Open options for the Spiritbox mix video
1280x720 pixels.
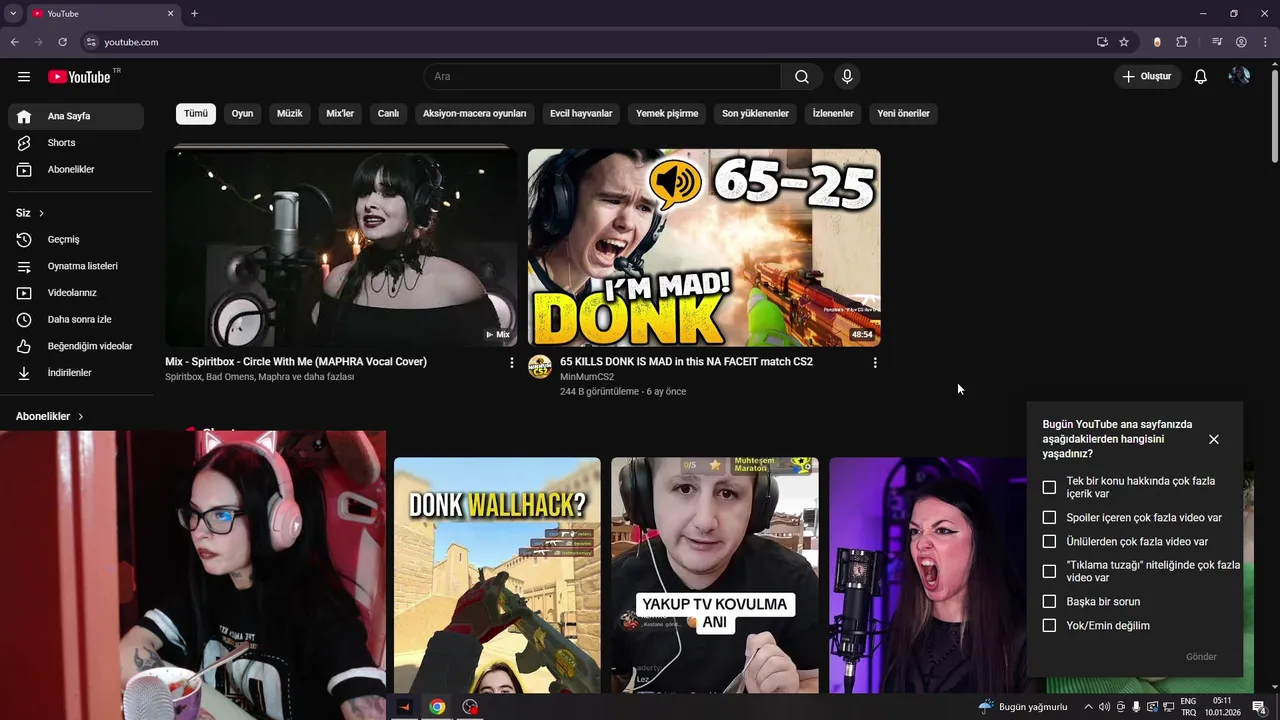tap(512, 363)
